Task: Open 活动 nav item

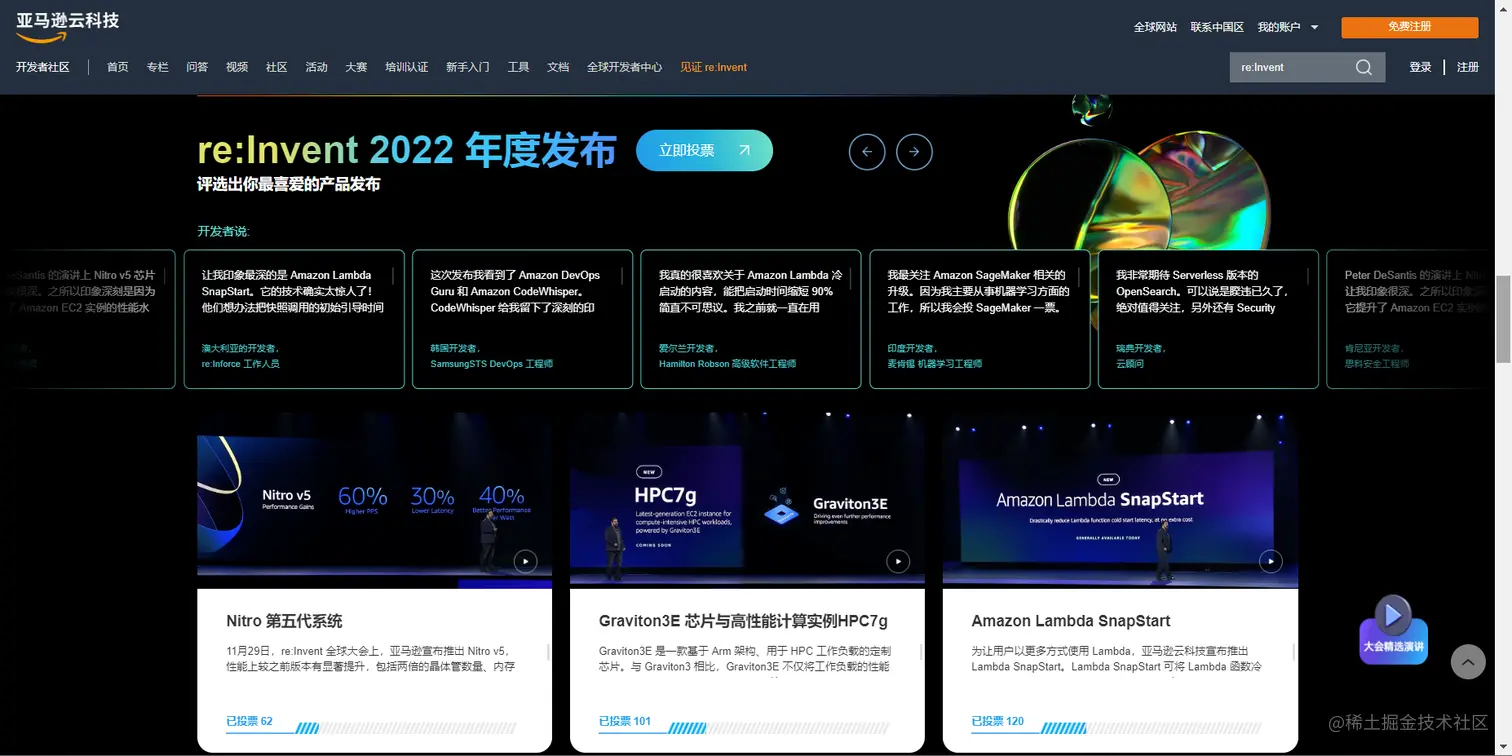Action: 317,67
